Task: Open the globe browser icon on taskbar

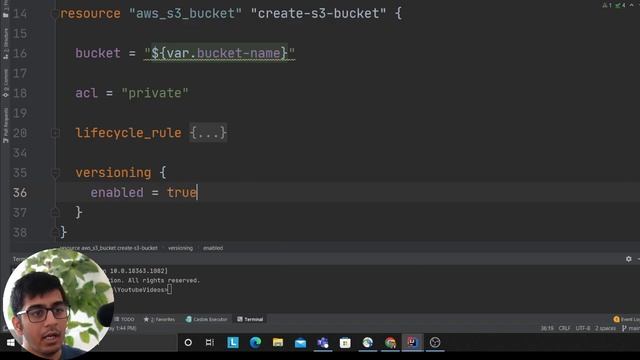Action: [x=368, y=342]
